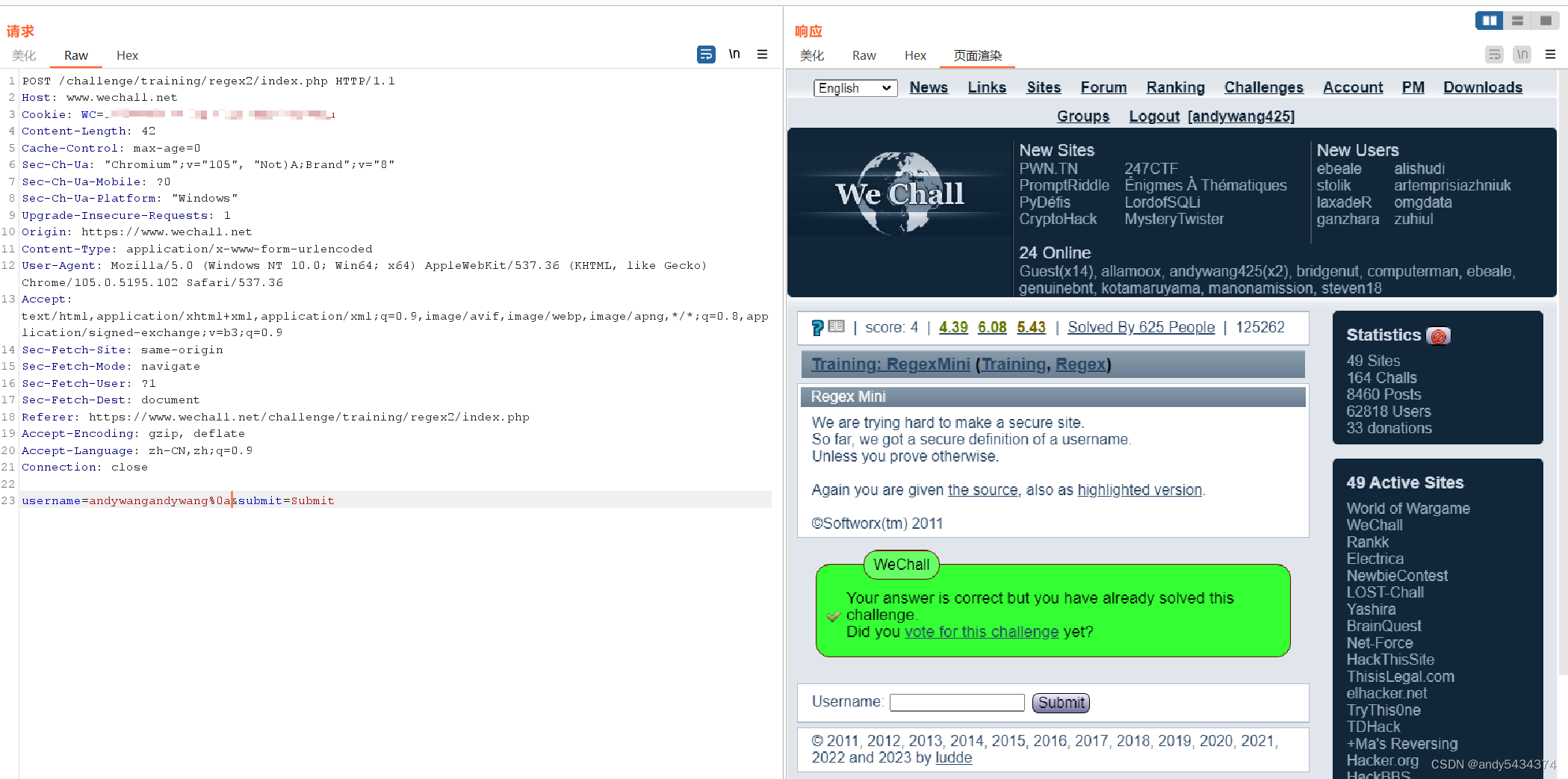The width and height of the screenshot is (1568, 779).
Task: Open the Challenges link
Action: point(1264,87)
